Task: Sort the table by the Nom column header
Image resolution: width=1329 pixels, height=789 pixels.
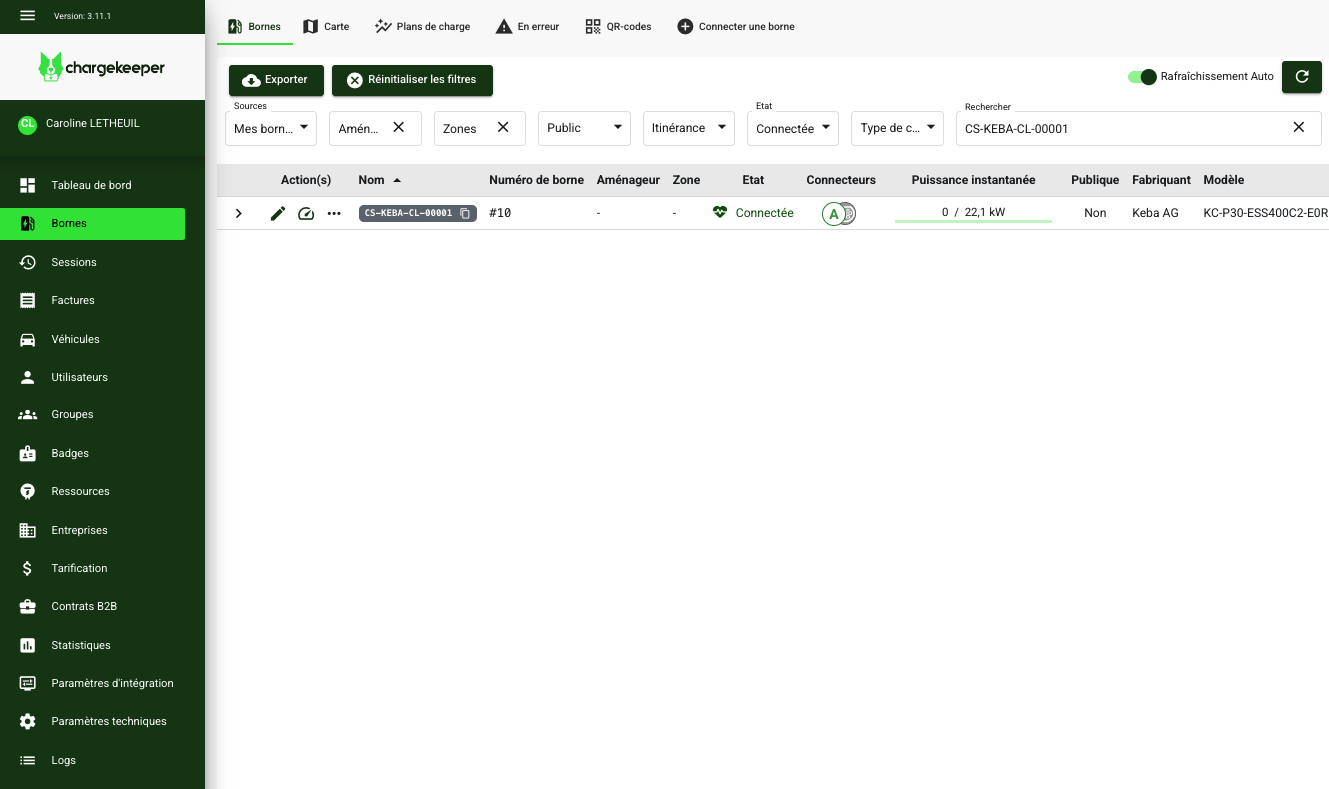Action: [x=371, y=180]
